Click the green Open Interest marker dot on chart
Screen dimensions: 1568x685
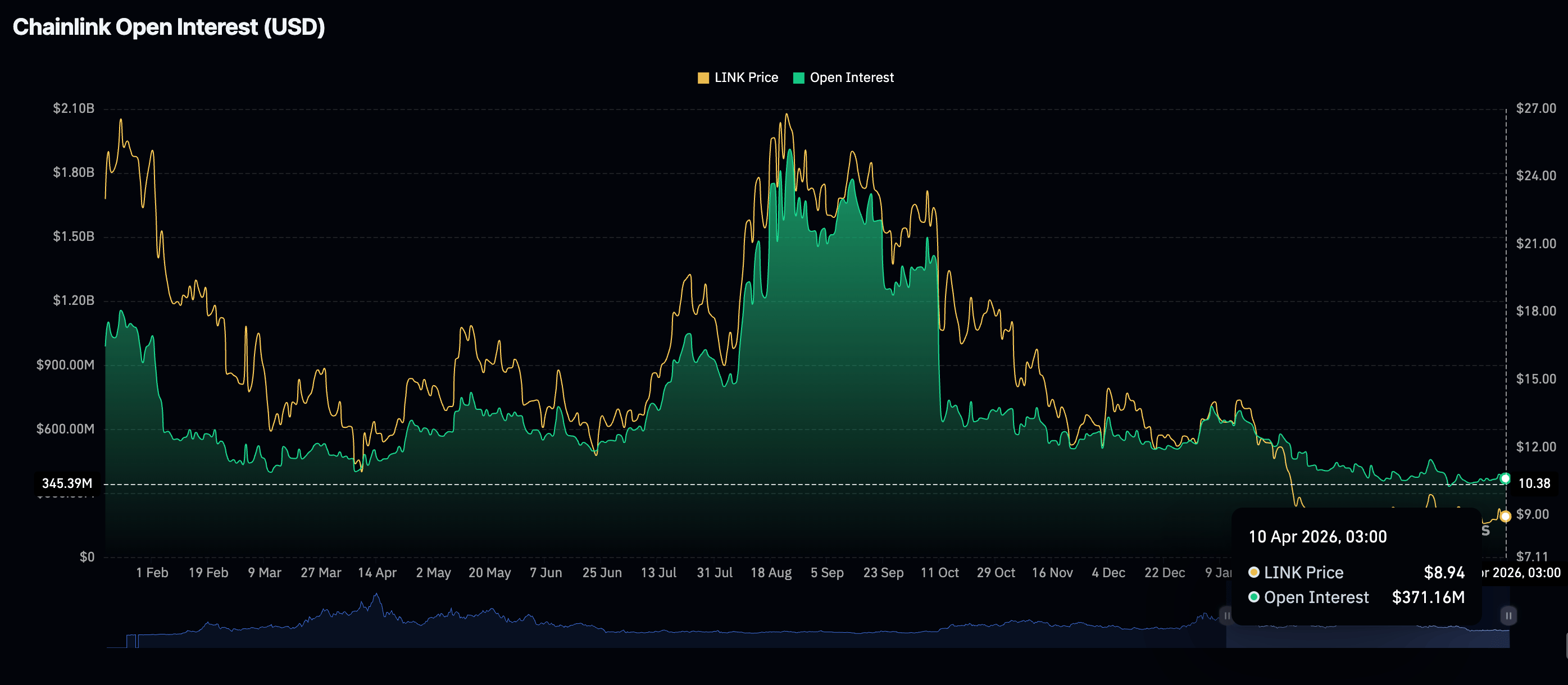1505,479
